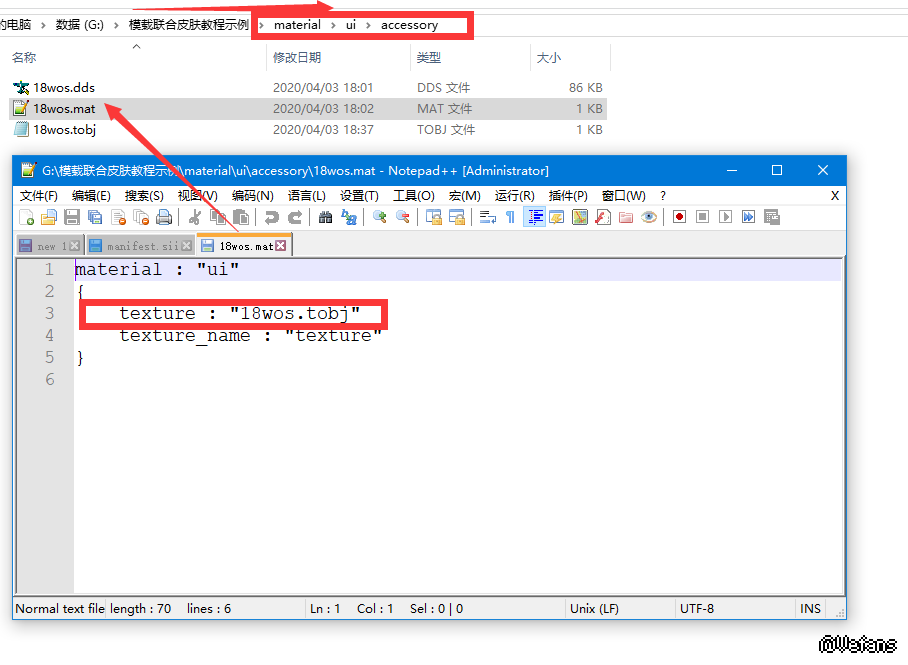Expand chevron after ui in breadcrumb
908x665 pixels.
[368, 25]
